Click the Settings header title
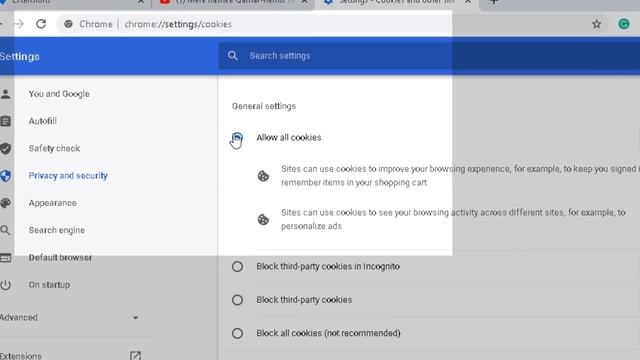The width and height of the screenshot is (640, 360). coord(20,56)
